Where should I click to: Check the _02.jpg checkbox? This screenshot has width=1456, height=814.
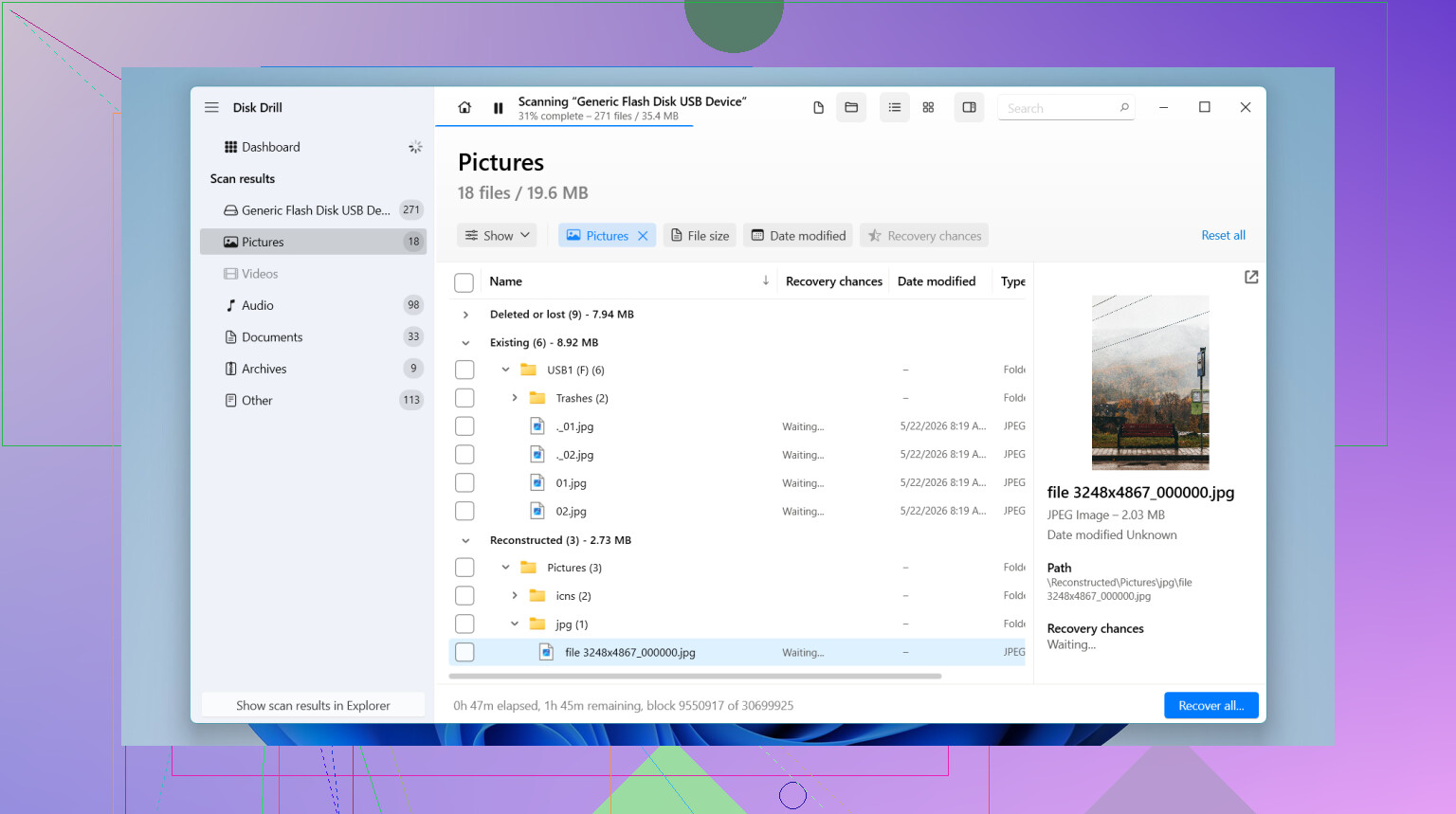[x=464, y=455]
